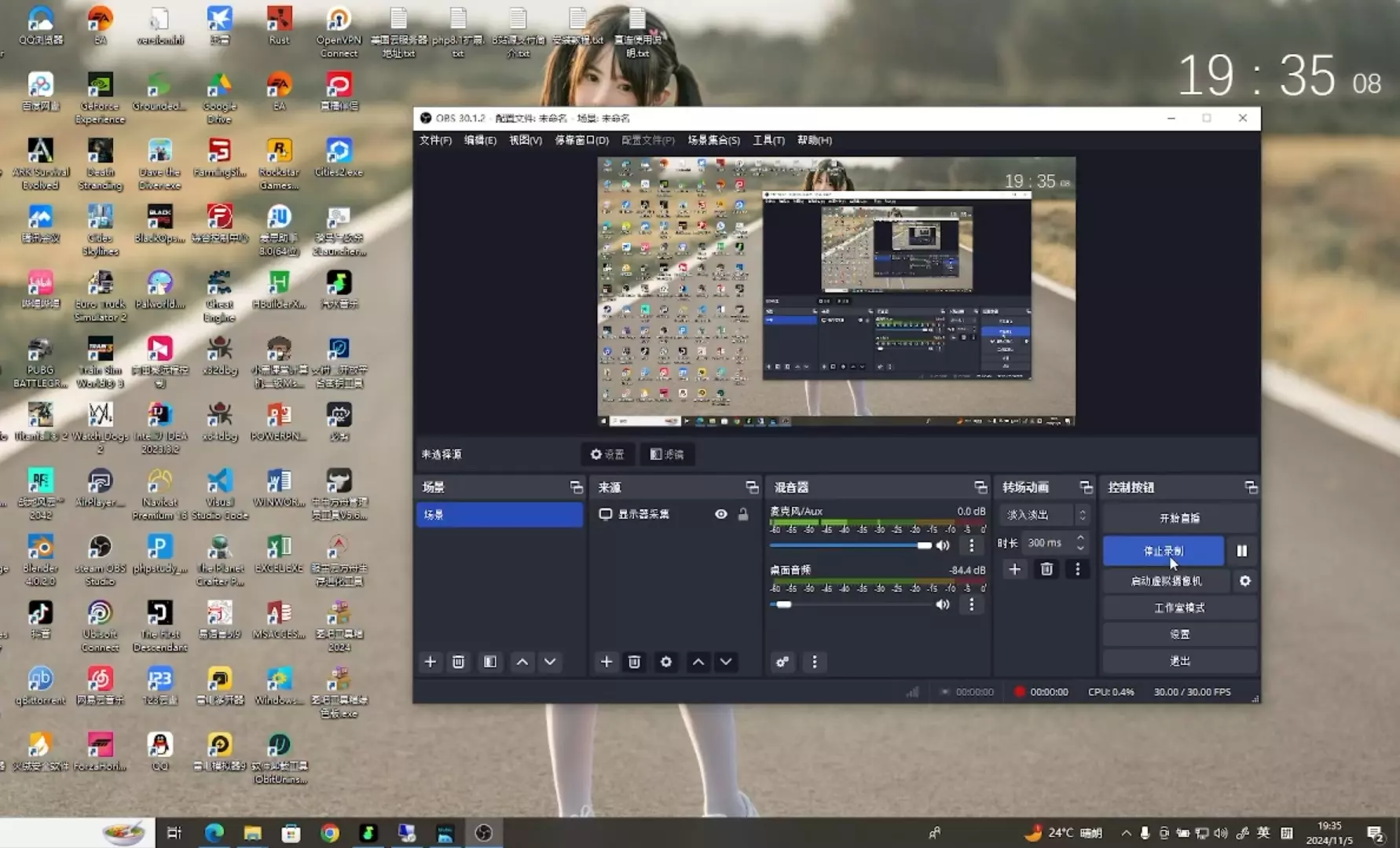Open the 文件(F) menu

pyautogui.click(x=435, y=140)
